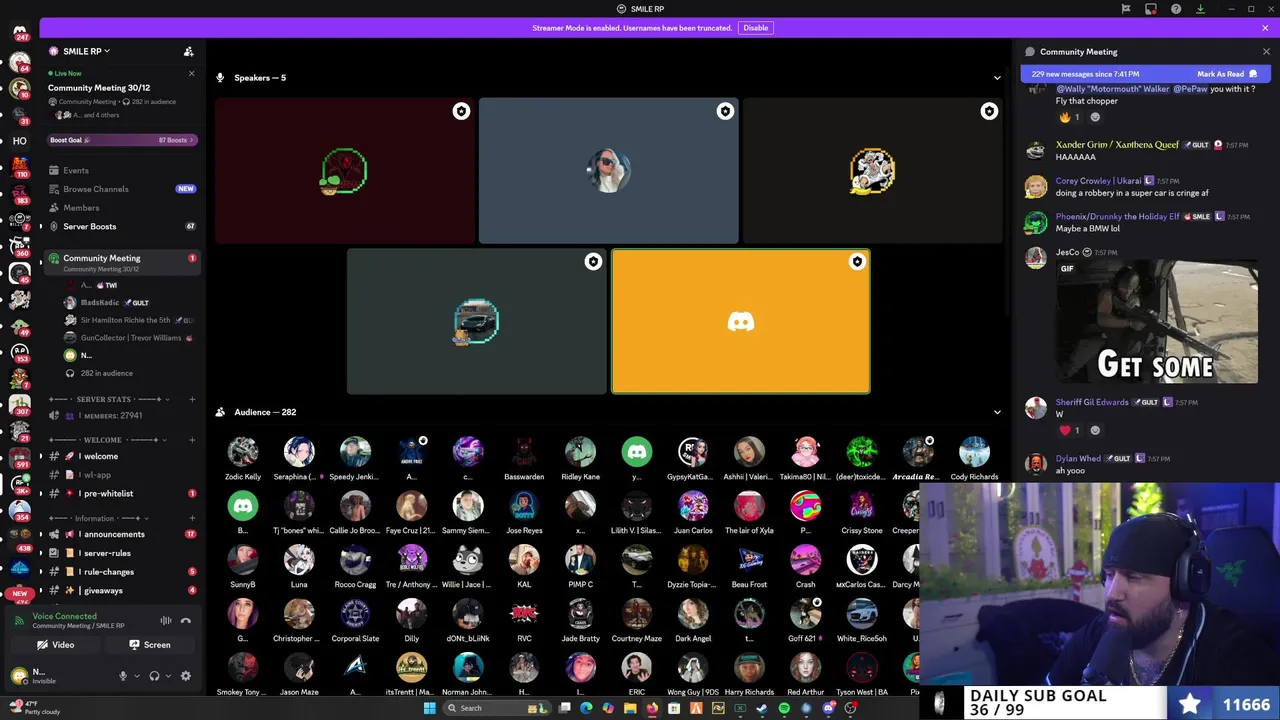Toggle the headphones deafen button
The height and width of the screenshot is (720, 1280).
[x=154, y=676]
